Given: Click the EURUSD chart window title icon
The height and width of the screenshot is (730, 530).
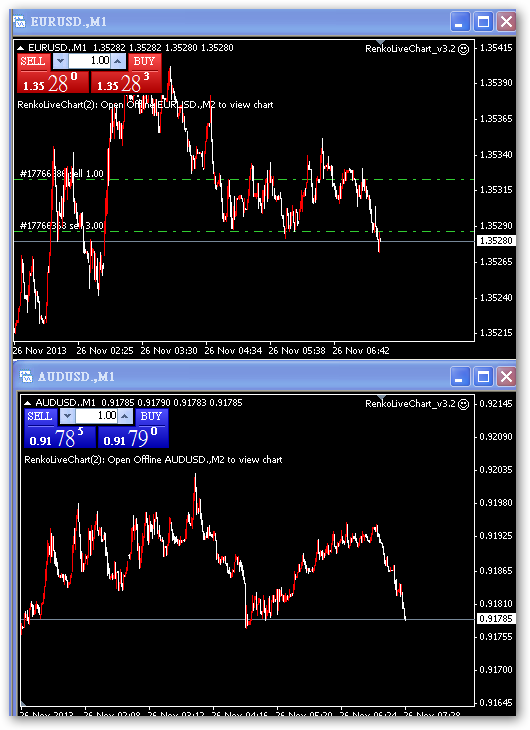Looking at the screenshot, I should [x=20, y=21].
